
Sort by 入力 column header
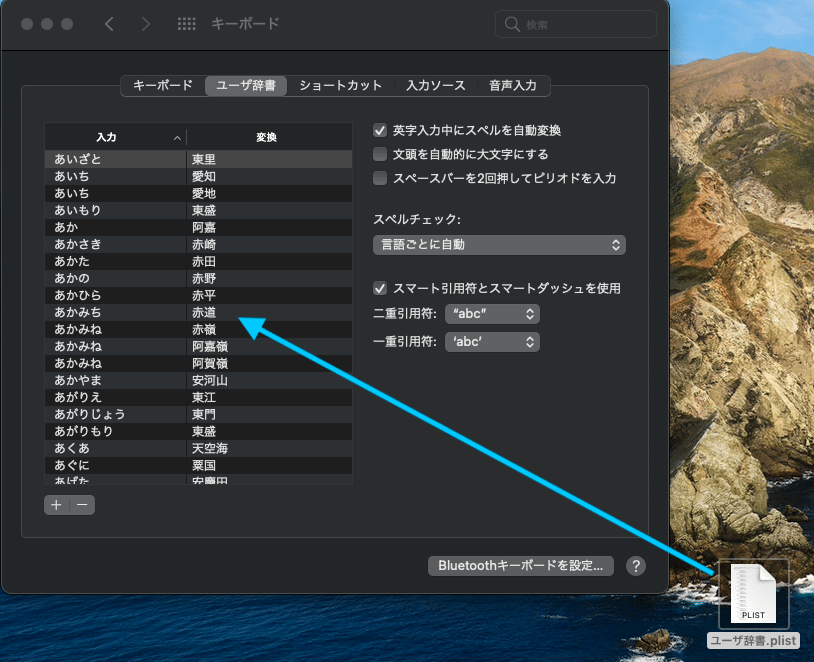115,138
